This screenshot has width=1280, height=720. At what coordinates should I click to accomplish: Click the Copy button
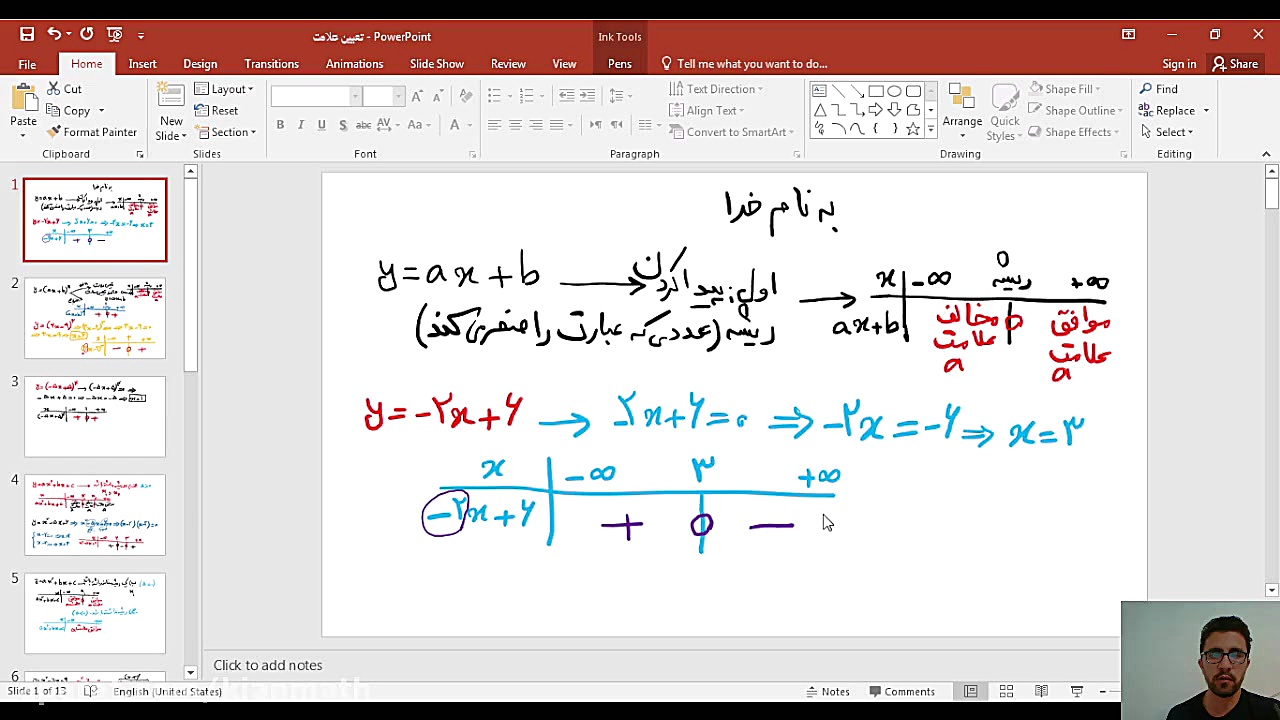pos(76,111)
